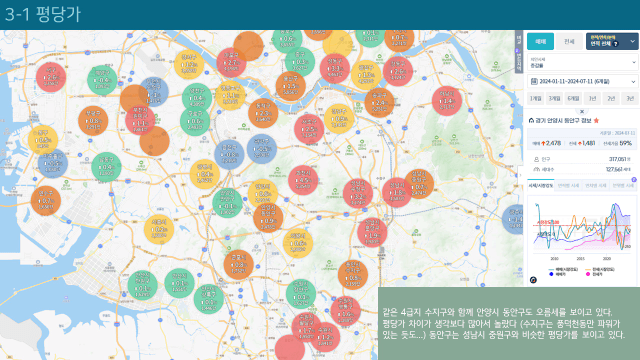Switch to 시세/시장강도 tab
Image resolution: width=640 pixels, height=360 pixels.
(x=540, y=185)
